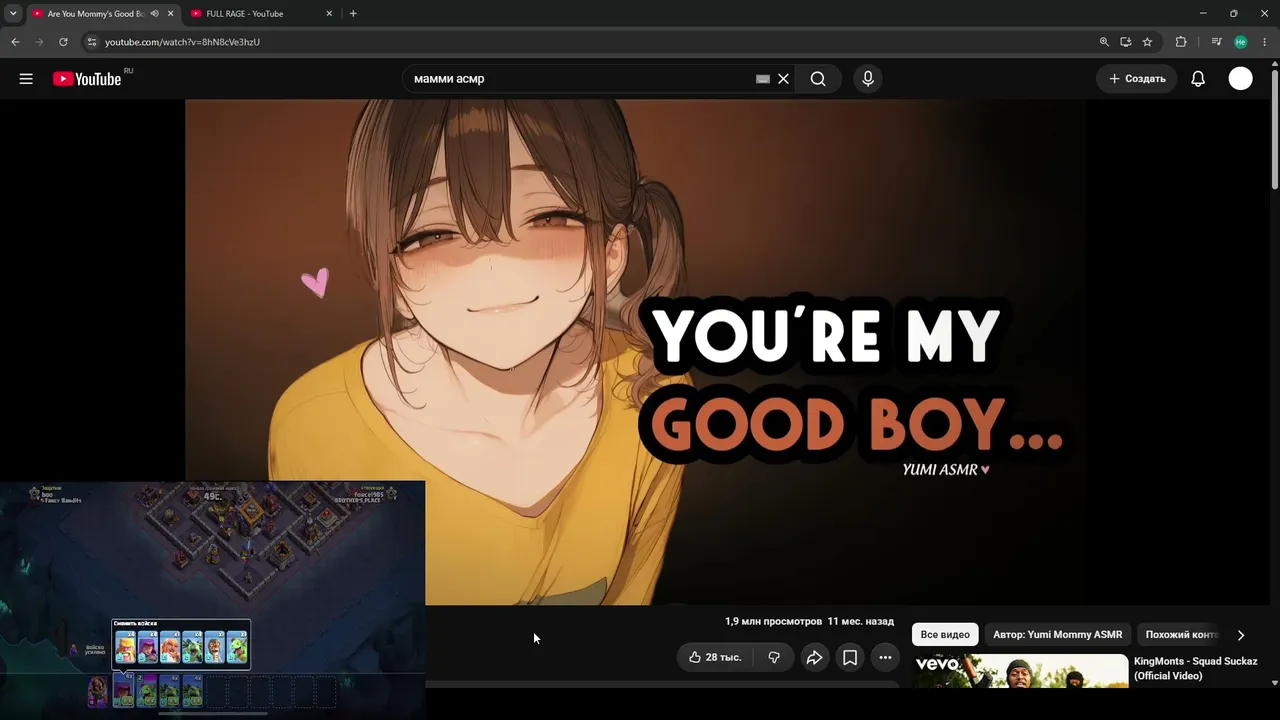This screenshot has width=1280, height=720.
Task: Bookmark this page with the star
Action: pos(1147,42)
